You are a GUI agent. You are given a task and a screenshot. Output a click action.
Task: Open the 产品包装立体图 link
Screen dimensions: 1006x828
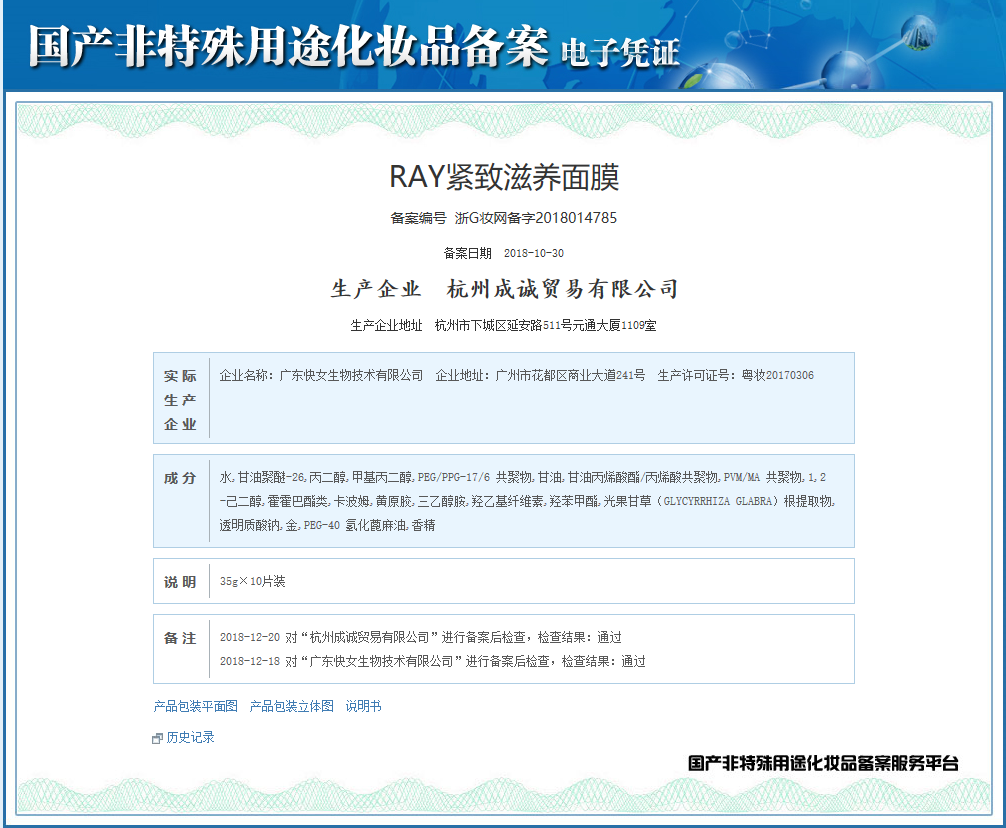click(x=291, y=706)
